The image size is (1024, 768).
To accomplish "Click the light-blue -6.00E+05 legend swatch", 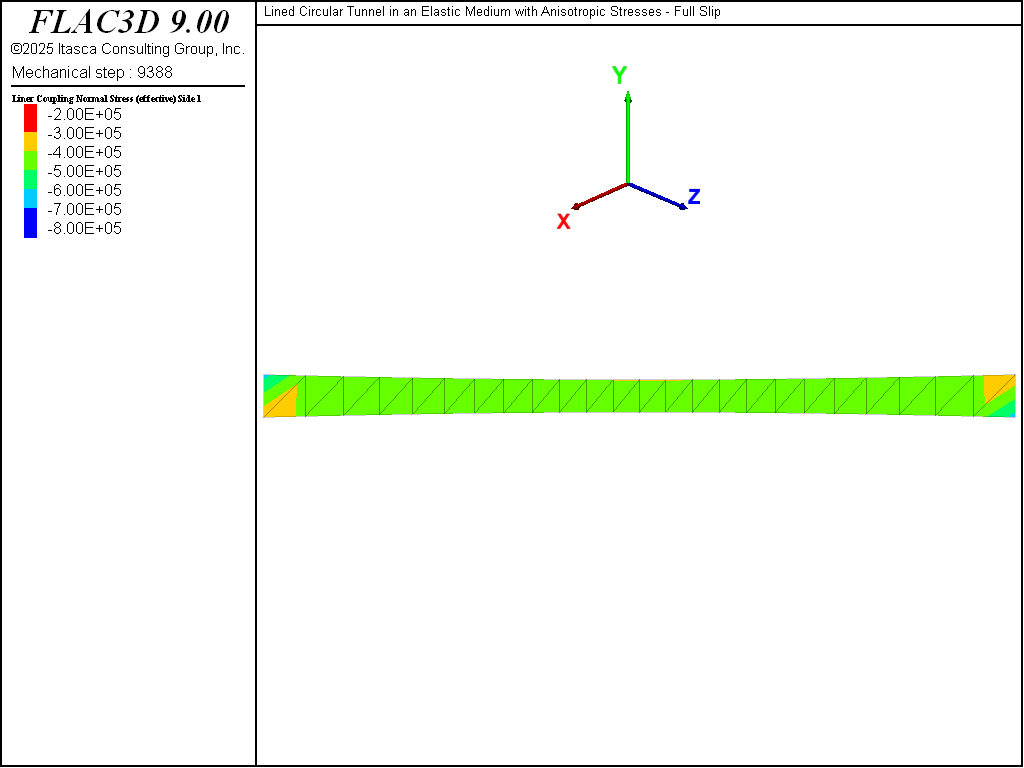I will (30, 199).
